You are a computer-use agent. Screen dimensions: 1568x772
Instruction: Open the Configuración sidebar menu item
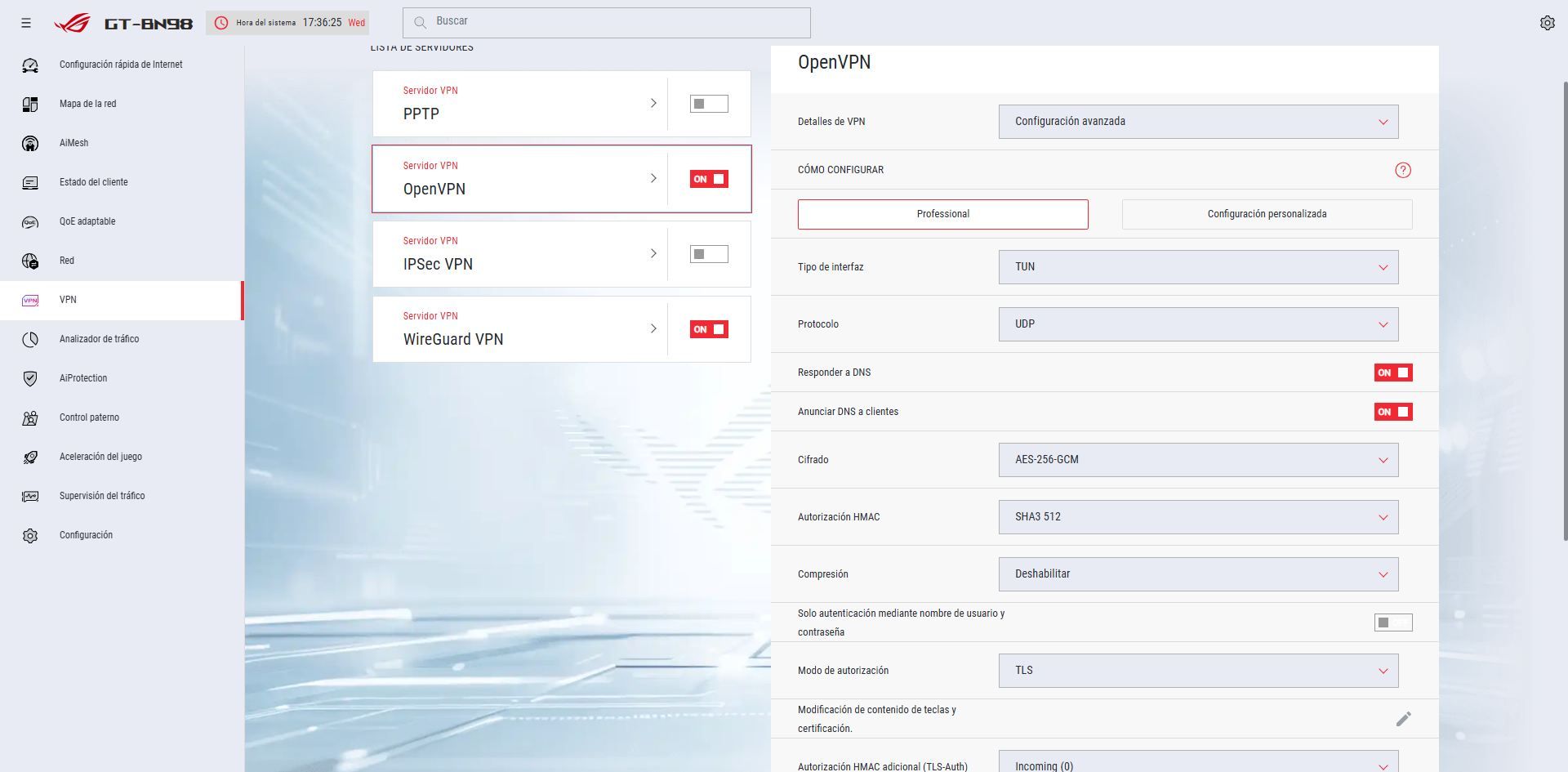tap(122, 535)
